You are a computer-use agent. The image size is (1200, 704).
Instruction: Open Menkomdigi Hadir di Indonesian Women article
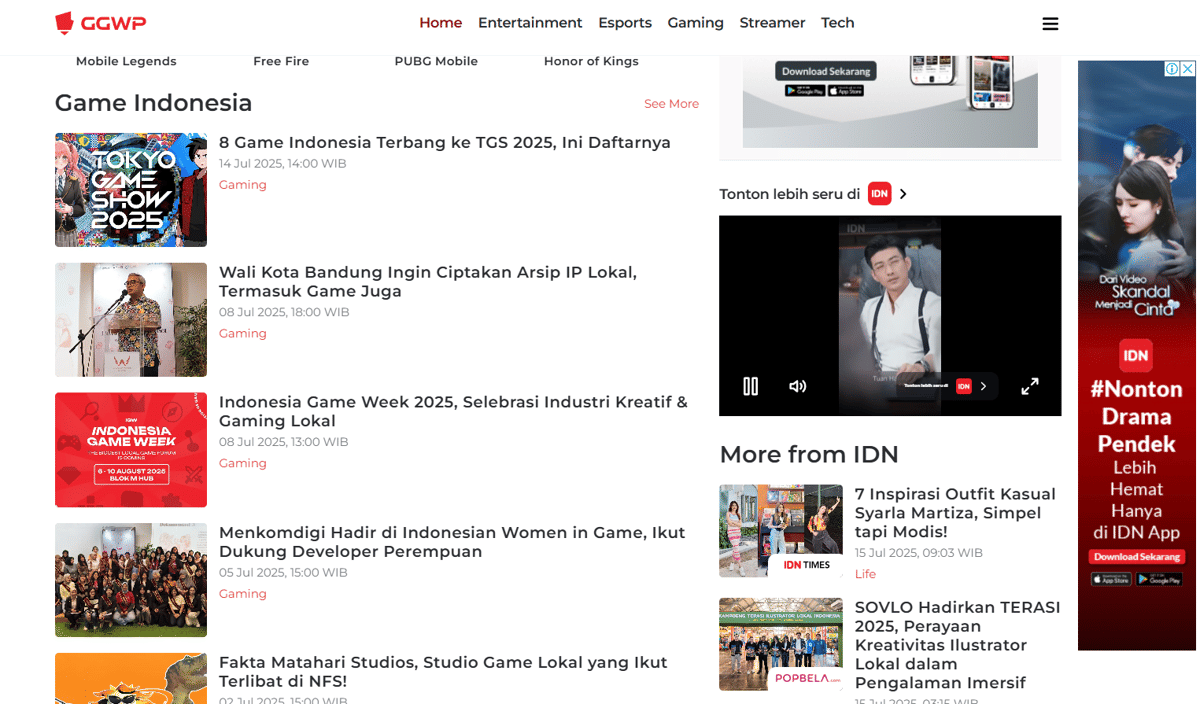[x=452, y=542]
